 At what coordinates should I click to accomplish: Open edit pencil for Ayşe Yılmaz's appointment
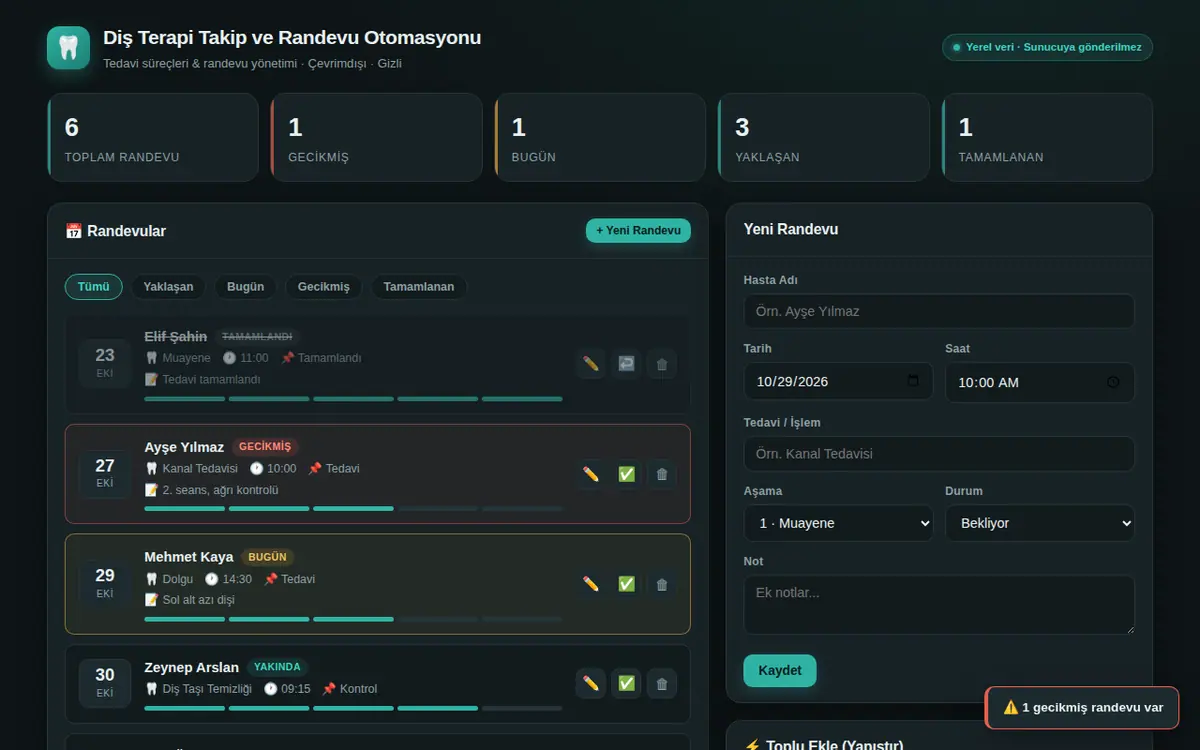[x=591, y=474]
